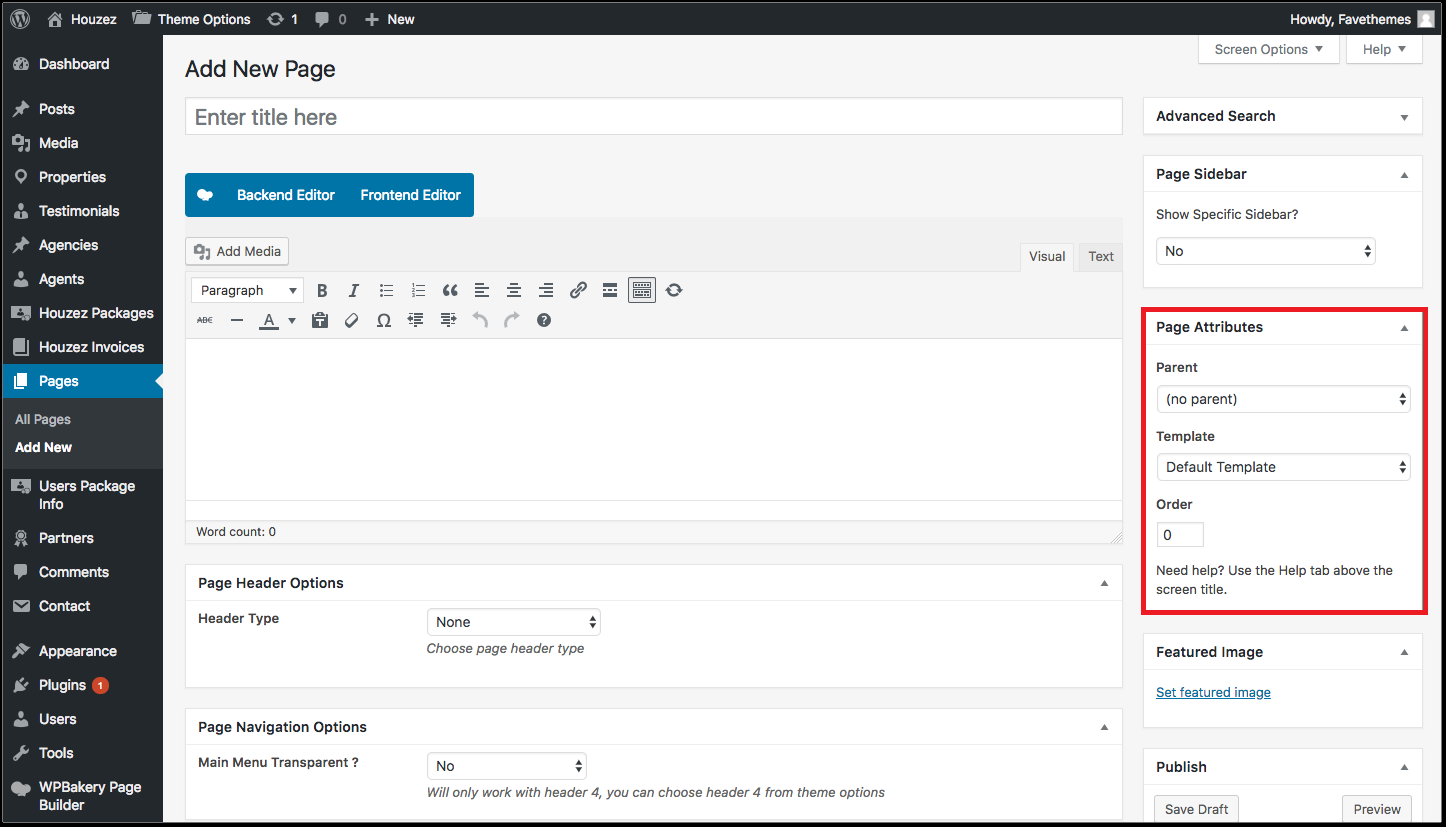Open Theme Options in admin bar
The width and height of the screenshot is (1454, 831).
(192, 19)
